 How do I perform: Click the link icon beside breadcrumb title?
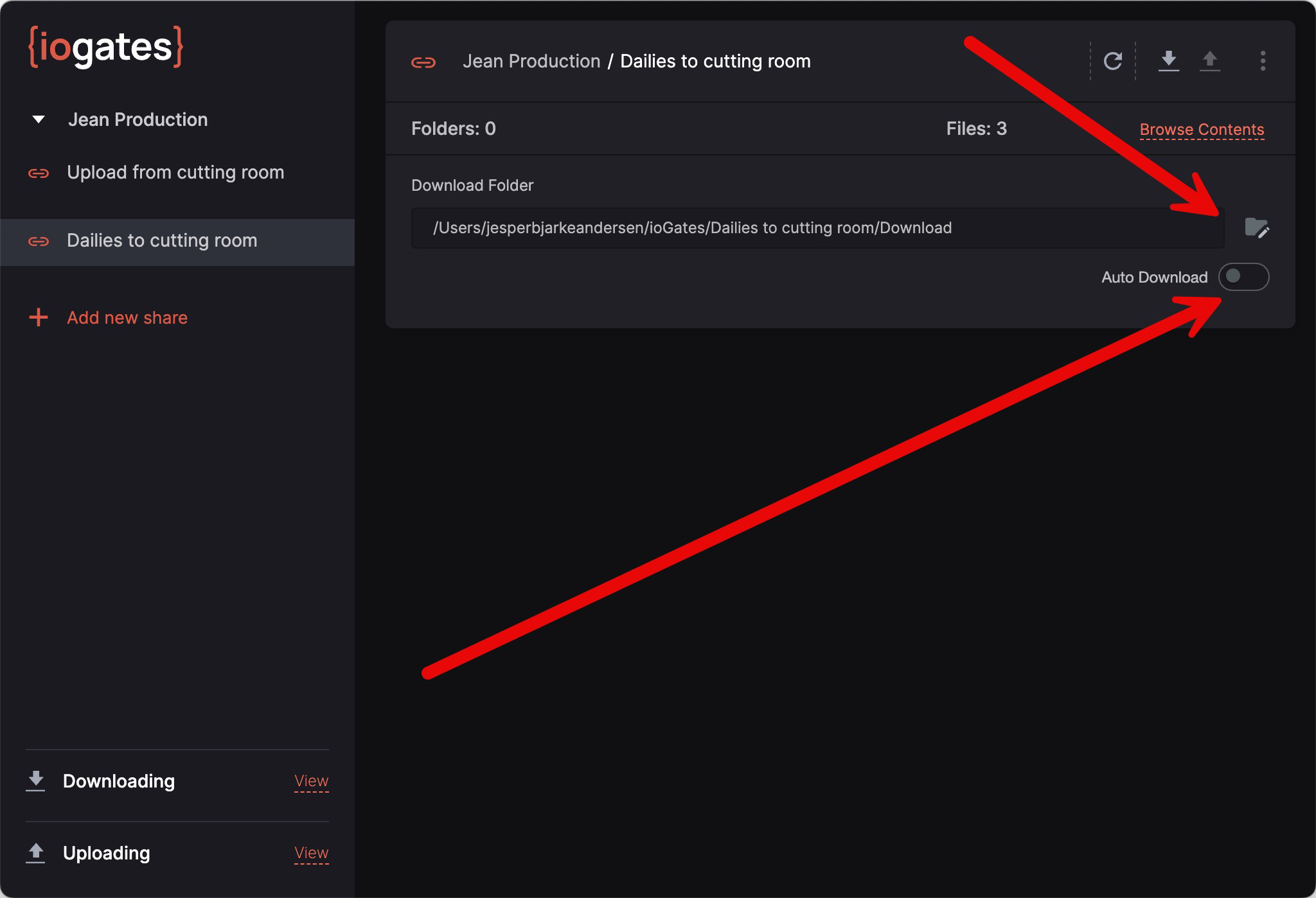click(x=423, y=62)
